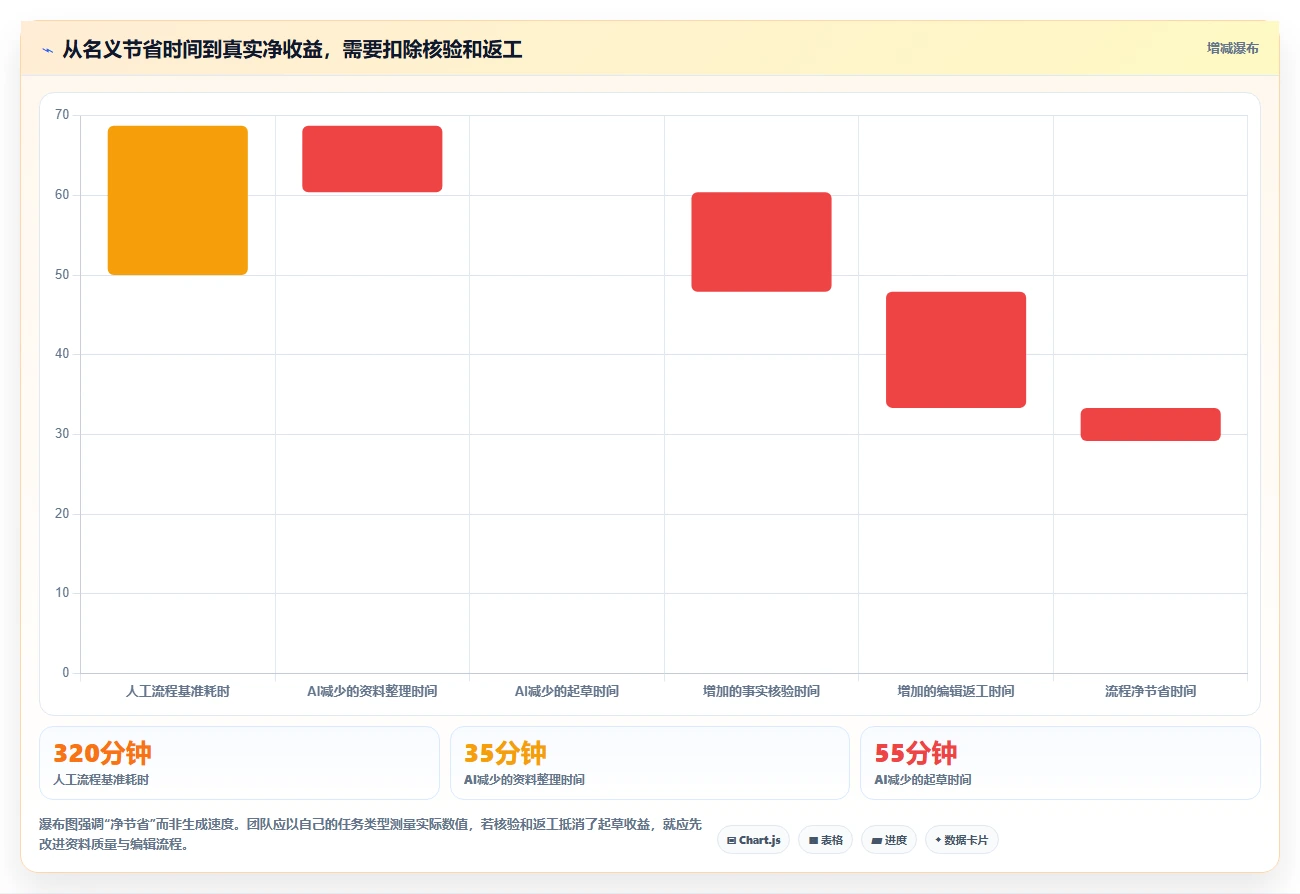Click the red AI减少的资料整理时间 bar
The image size is (1300, 894).
point(372,159)
